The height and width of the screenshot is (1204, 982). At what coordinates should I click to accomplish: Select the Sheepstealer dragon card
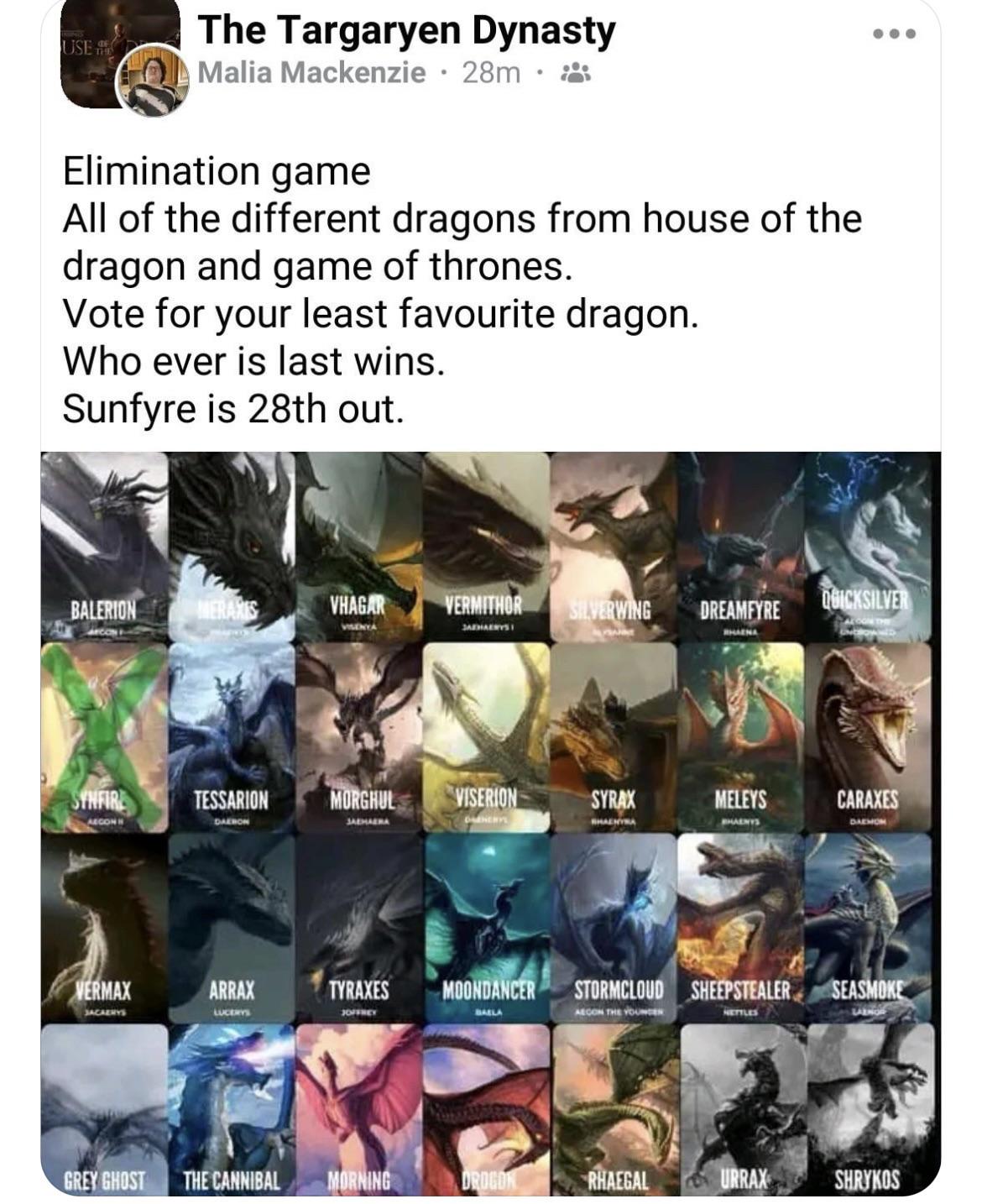click(740, 928)
